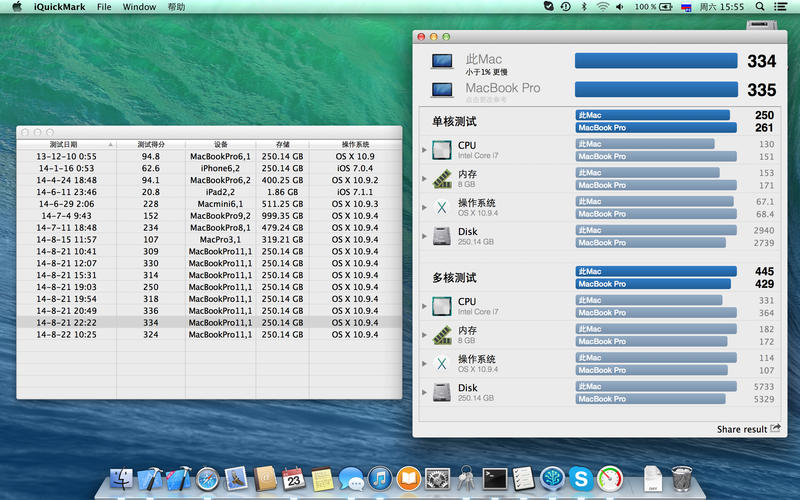Image resolution: width=800 pixels, height=500 pixels.
Task: Click the clock 周六 15:55
Action: [721, 7]
